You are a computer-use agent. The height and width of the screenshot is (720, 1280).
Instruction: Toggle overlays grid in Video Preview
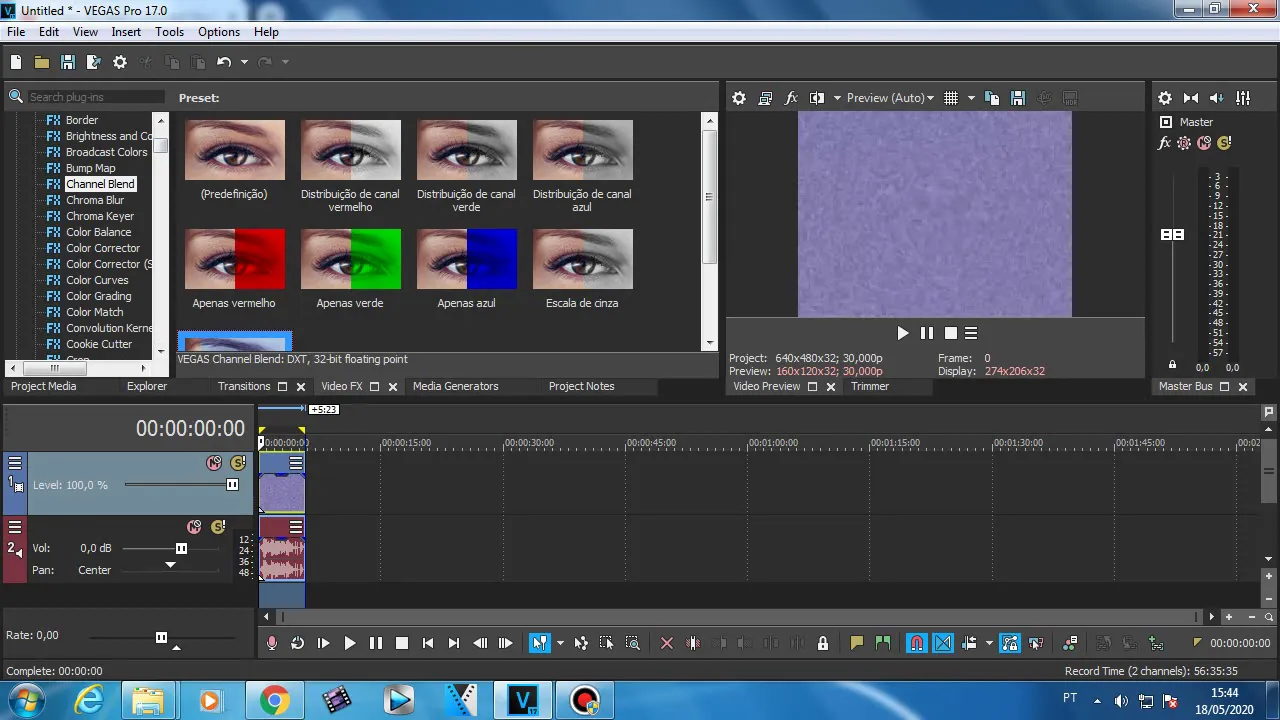click(951, 98)
